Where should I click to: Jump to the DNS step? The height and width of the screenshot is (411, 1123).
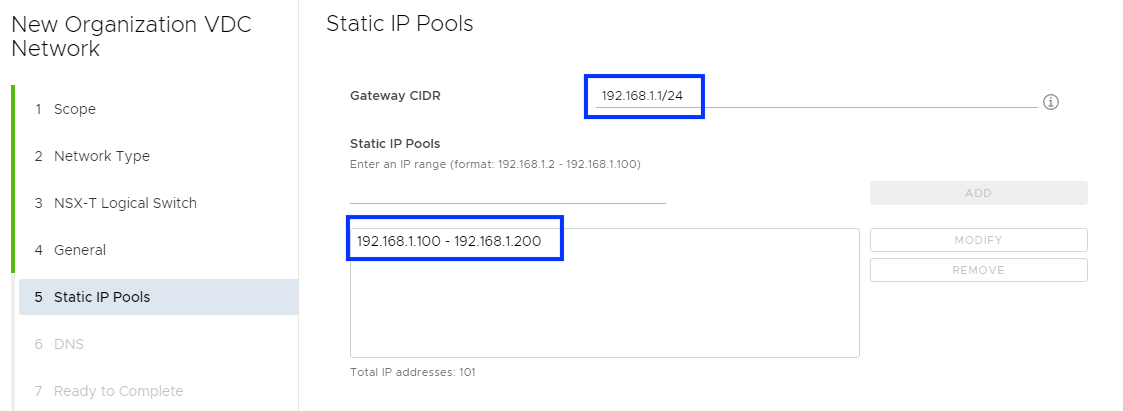69,344
